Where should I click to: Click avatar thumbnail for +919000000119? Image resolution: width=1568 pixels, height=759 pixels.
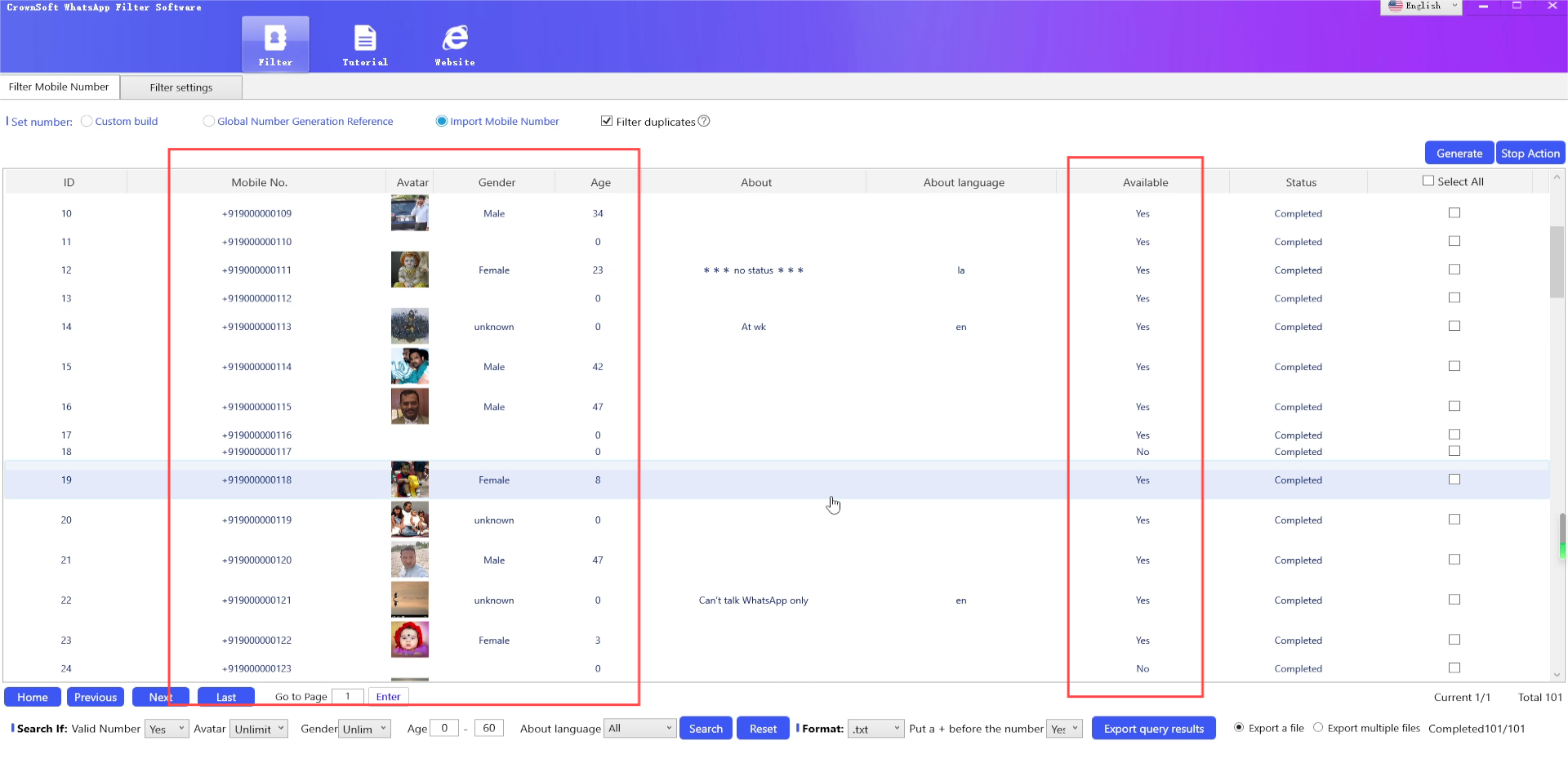[x=410, y=520]
